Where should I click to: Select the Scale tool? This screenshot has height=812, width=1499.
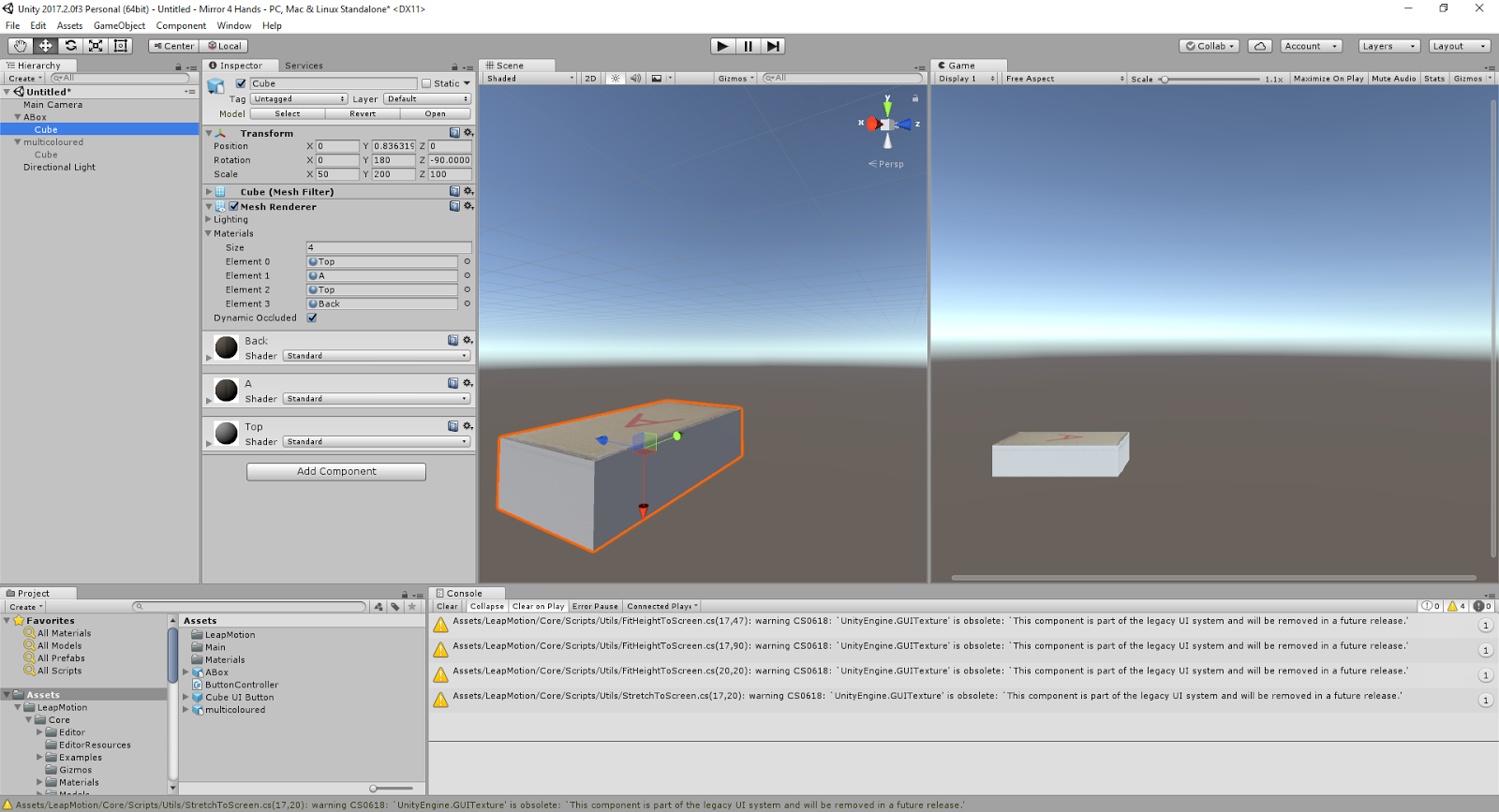point(96,46)
